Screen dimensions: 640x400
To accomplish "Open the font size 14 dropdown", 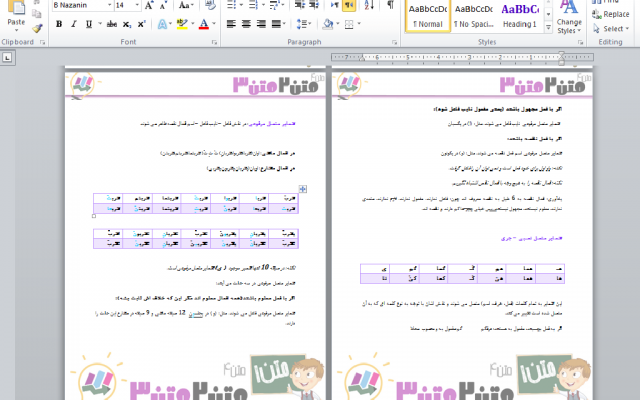I will click(x=137, y=5).
